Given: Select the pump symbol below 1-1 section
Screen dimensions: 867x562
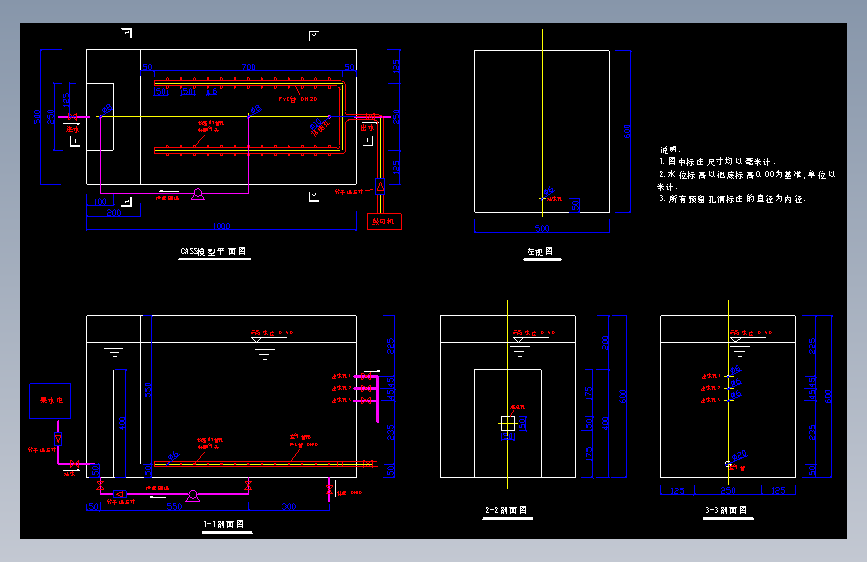Looking at the screenshot, I should (x=192, y=496).
